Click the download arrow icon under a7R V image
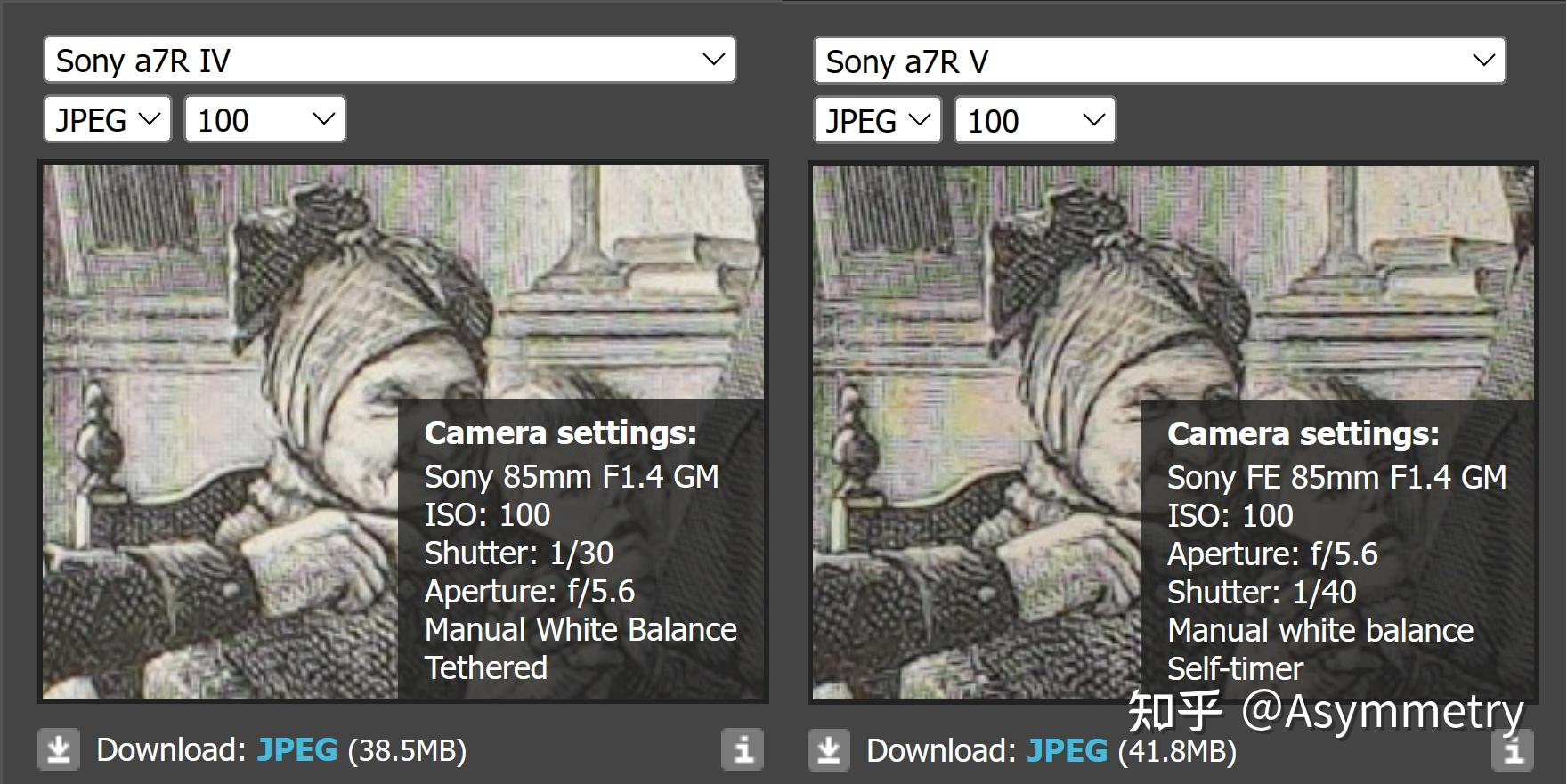Image resolution: width=1567 pixels, height=784 pixels. click(x=829, y=750)
